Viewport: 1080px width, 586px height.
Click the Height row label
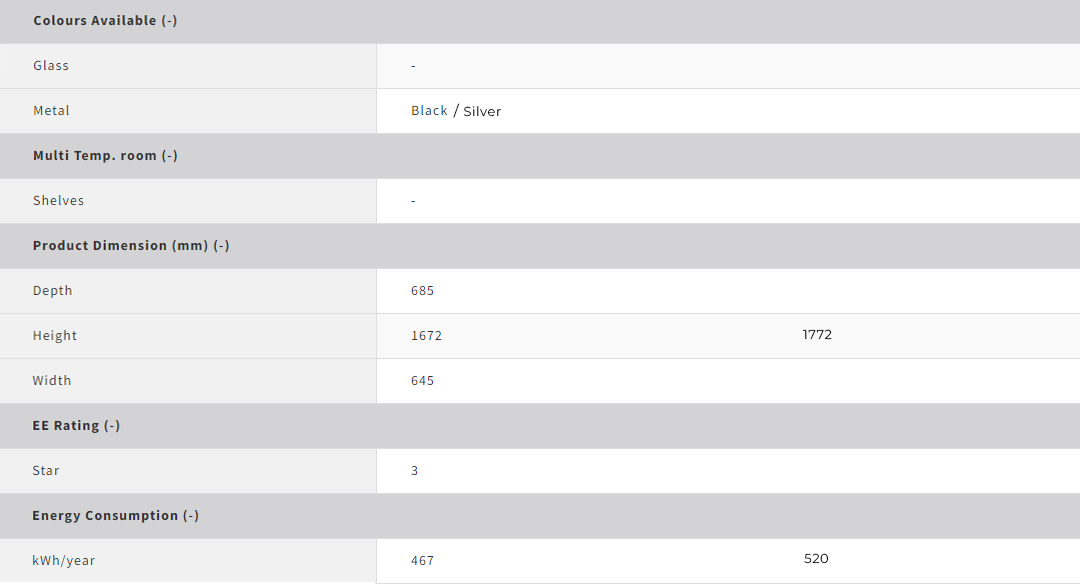[55, 336]
